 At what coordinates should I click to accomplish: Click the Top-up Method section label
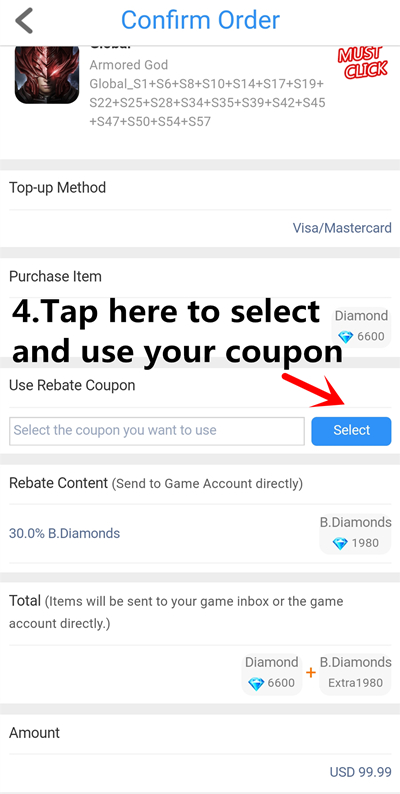tap(57, 188)
